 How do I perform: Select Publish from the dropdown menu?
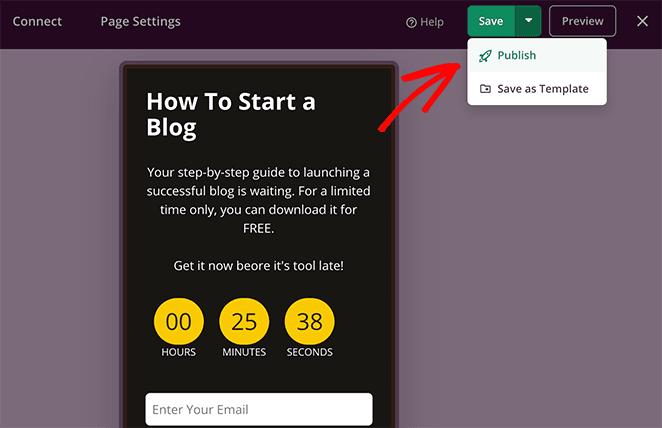point(537,55)
